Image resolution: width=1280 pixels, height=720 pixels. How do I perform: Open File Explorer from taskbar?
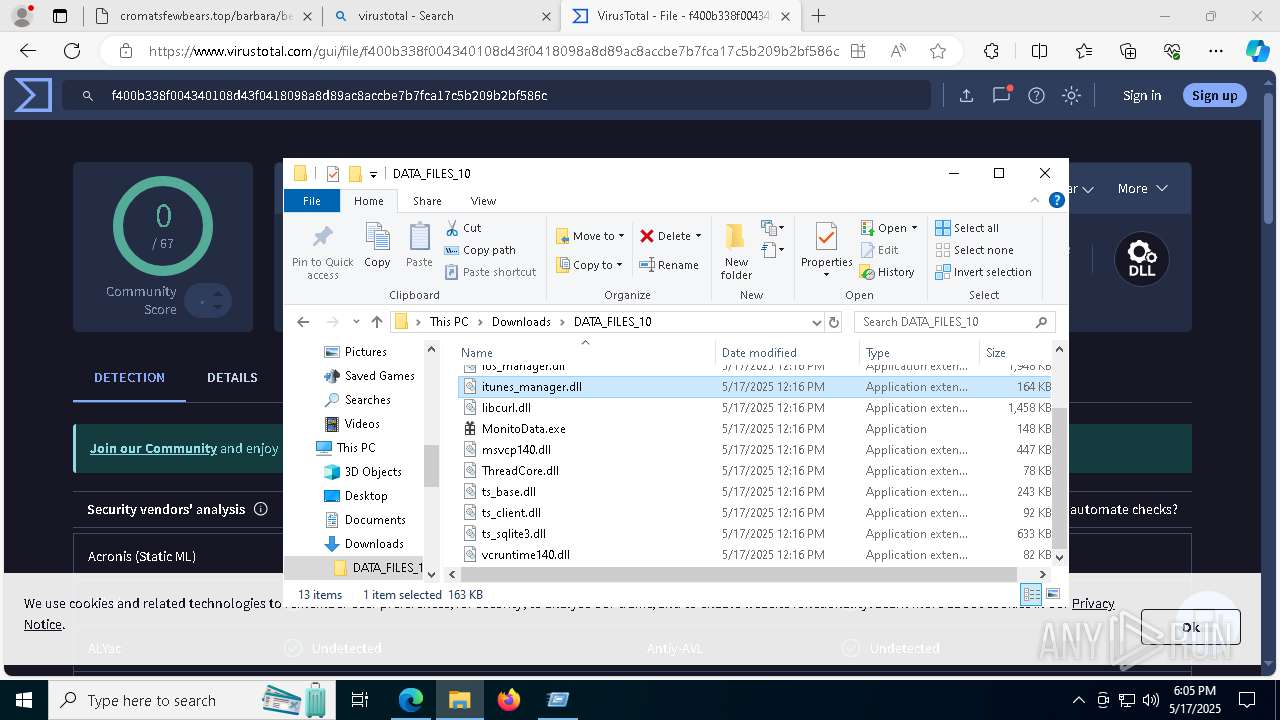point(459,700)
